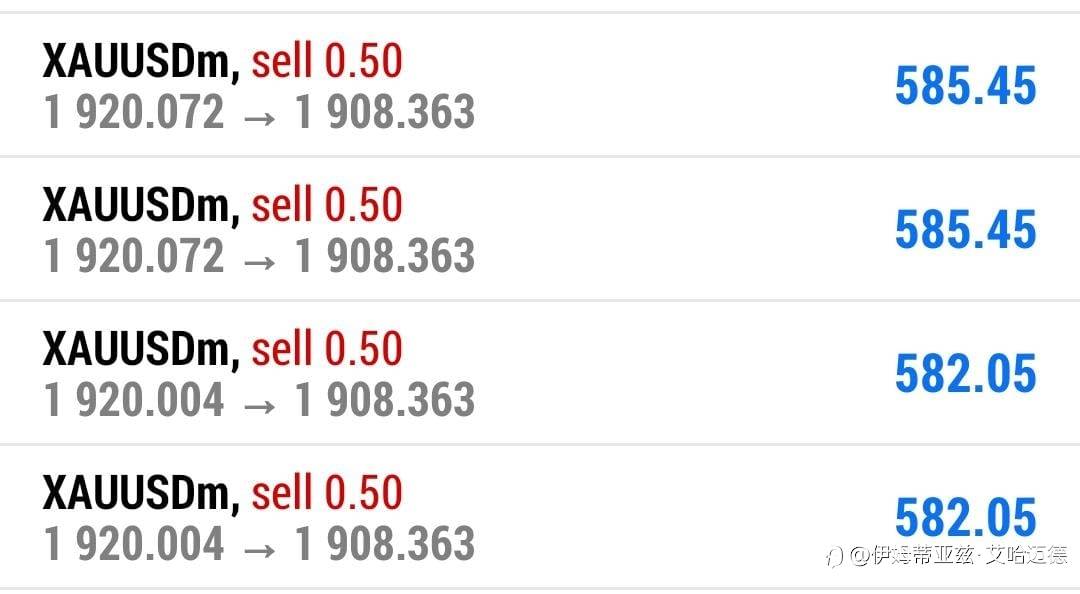The width and height of the screenshot is (1080, 594).
Task: Click open price 1 920.072 in the first trade
Action: pyautogui.click(x=134, y=113)
